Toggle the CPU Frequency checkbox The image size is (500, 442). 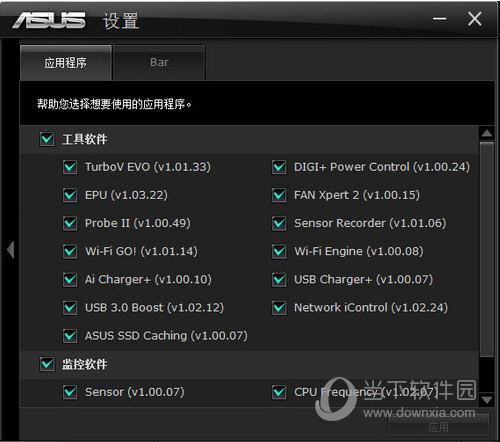pyautogui.click(x=279, y=392)
